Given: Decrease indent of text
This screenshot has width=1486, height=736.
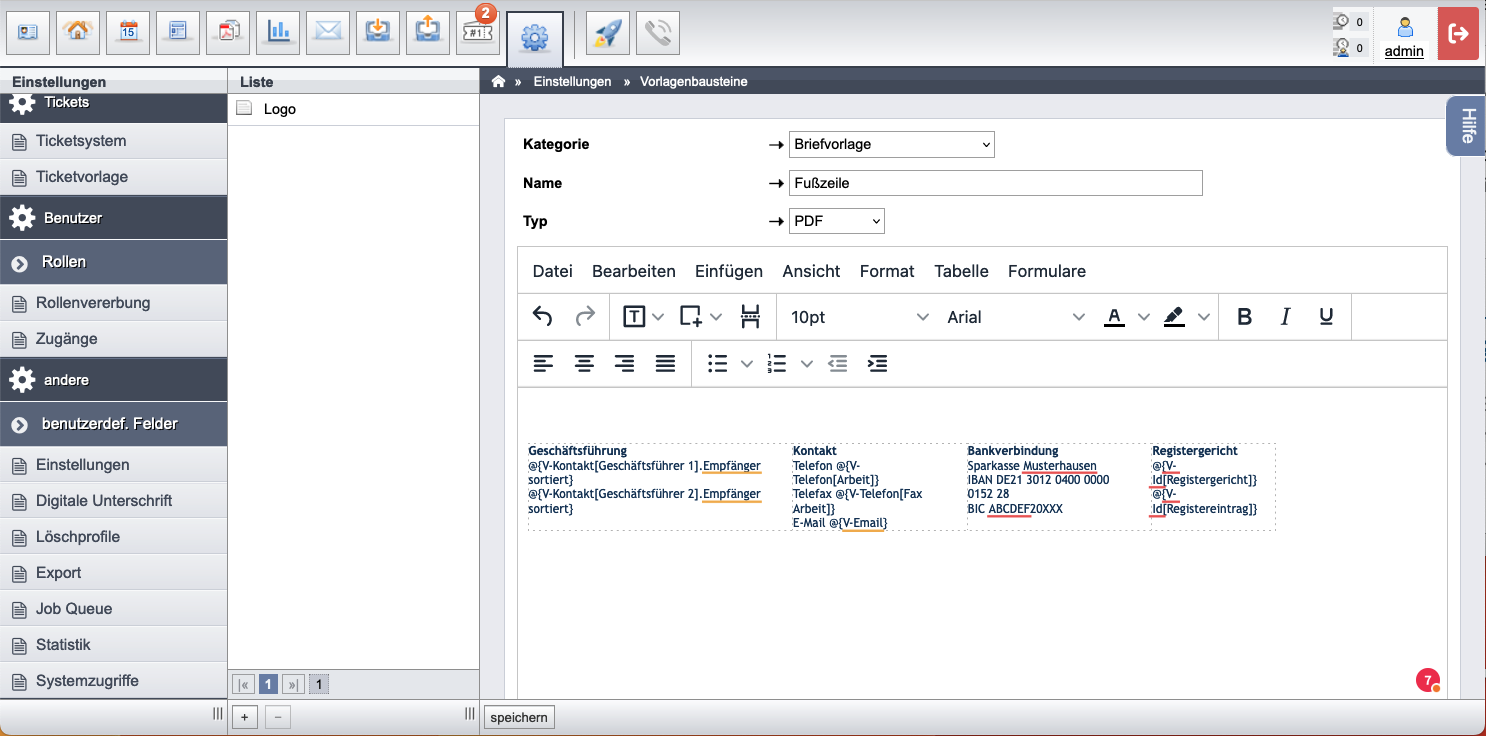Looking at the screenshot, I should click(838, 364).
